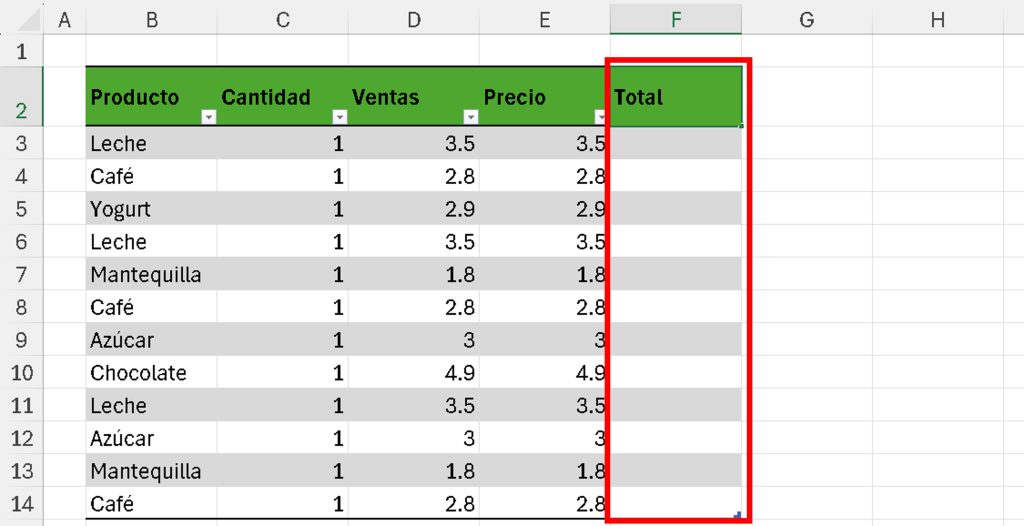Select the Yogurt product cell
This screenshot has height=526, width=1024.
pyautogui.click(x=151, y=209)
